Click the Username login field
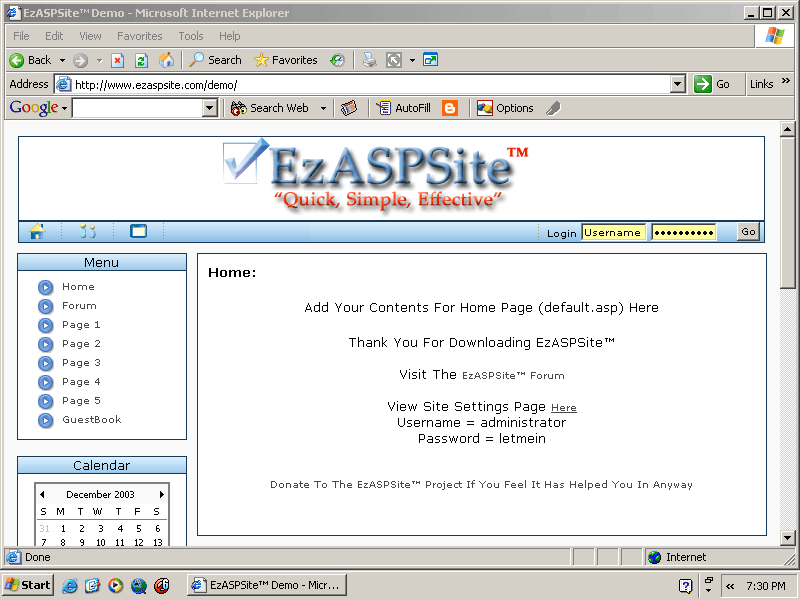Screen dimensions: 800x600 613,233
